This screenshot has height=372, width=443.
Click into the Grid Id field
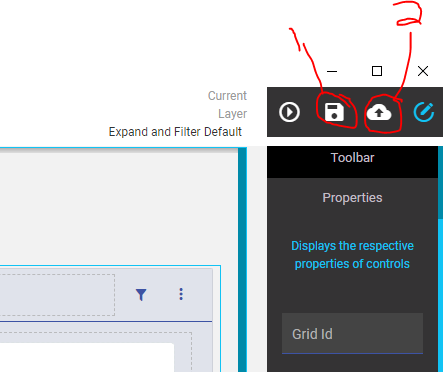pos(352,333)
